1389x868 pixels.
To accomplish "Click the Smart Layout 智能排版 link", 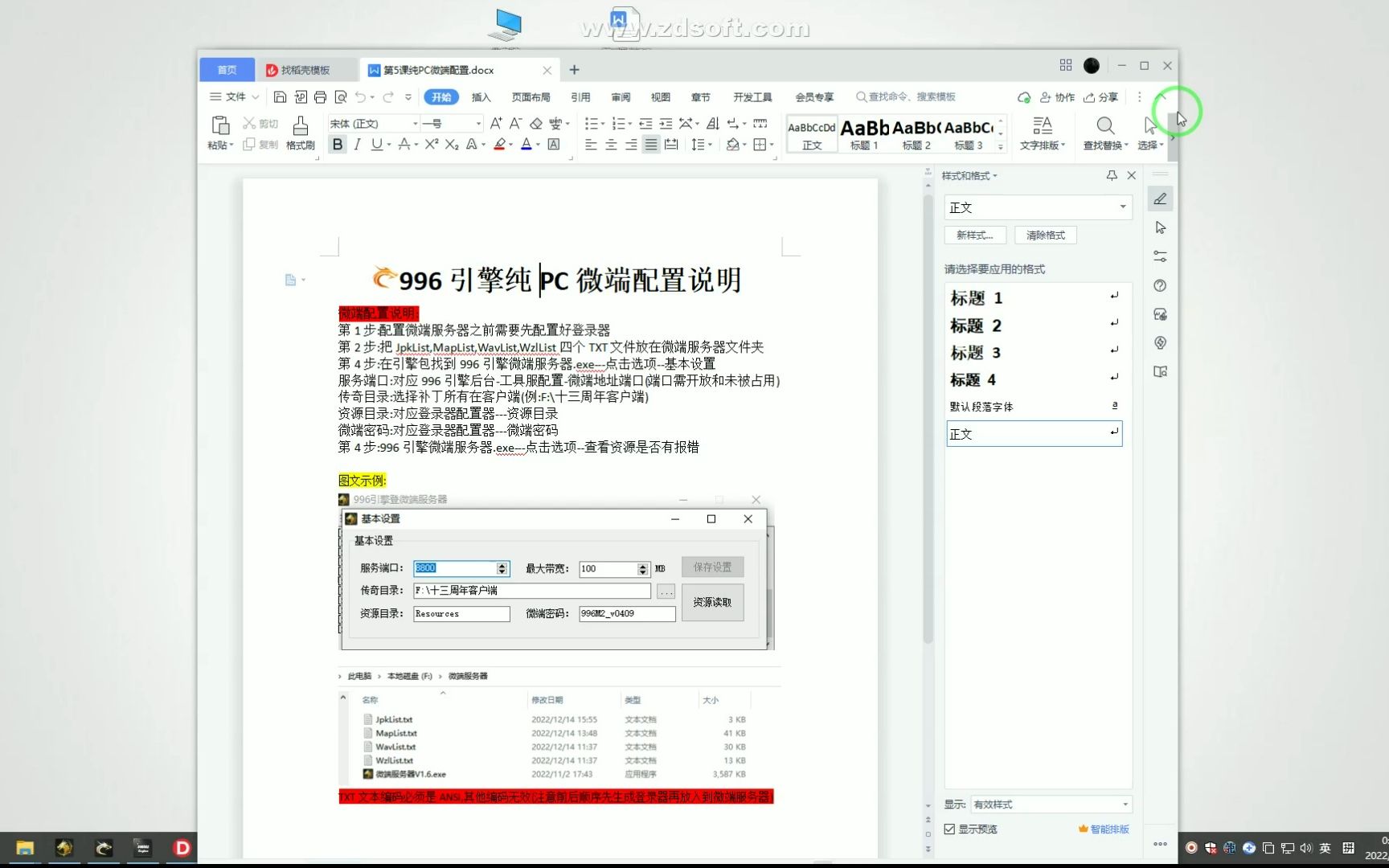I will pos(1104,829).
